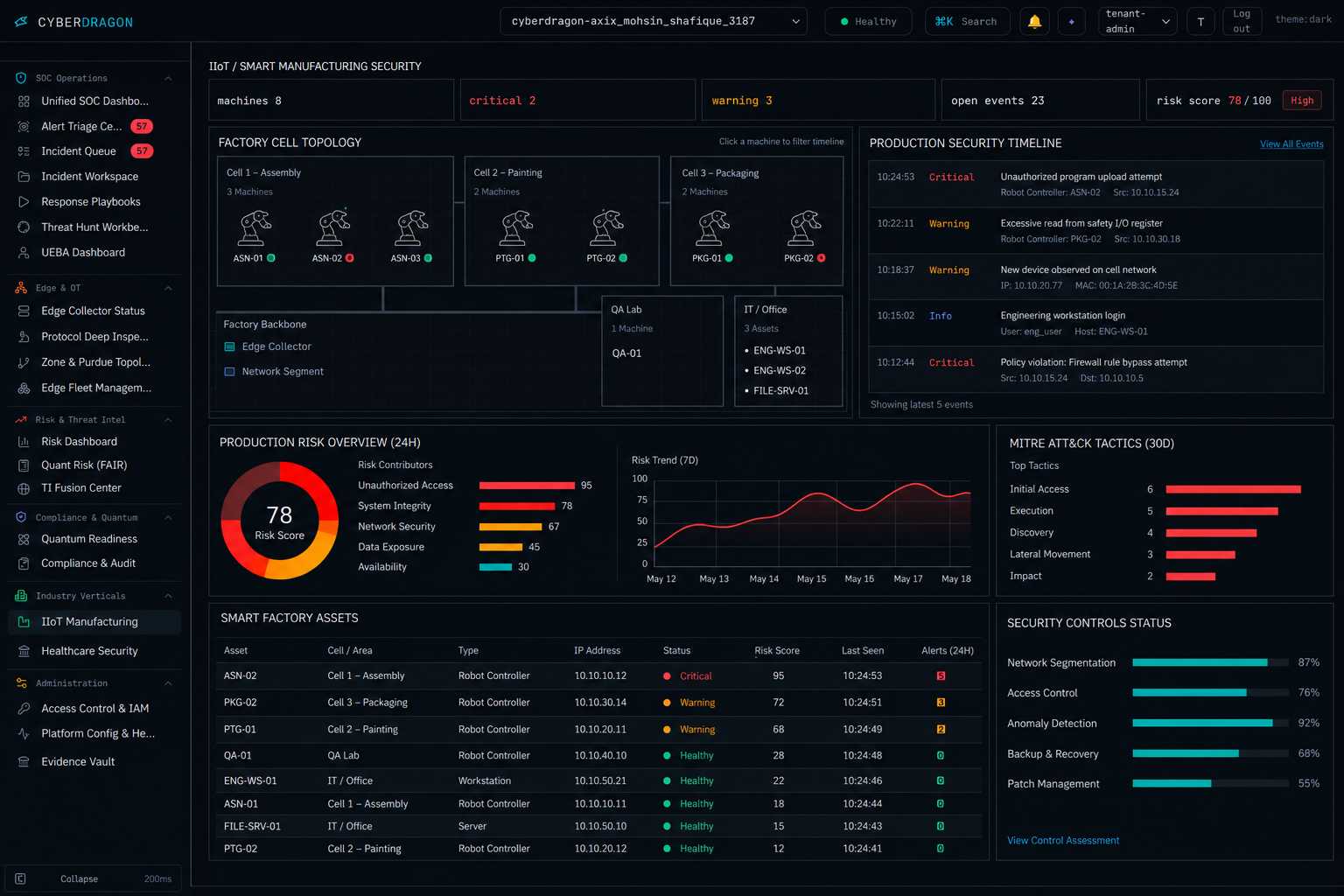Select ASN-03 robot arm icon
This screenshot has width=1344, height=896.
pyautogui.click(x=411, y=227)
